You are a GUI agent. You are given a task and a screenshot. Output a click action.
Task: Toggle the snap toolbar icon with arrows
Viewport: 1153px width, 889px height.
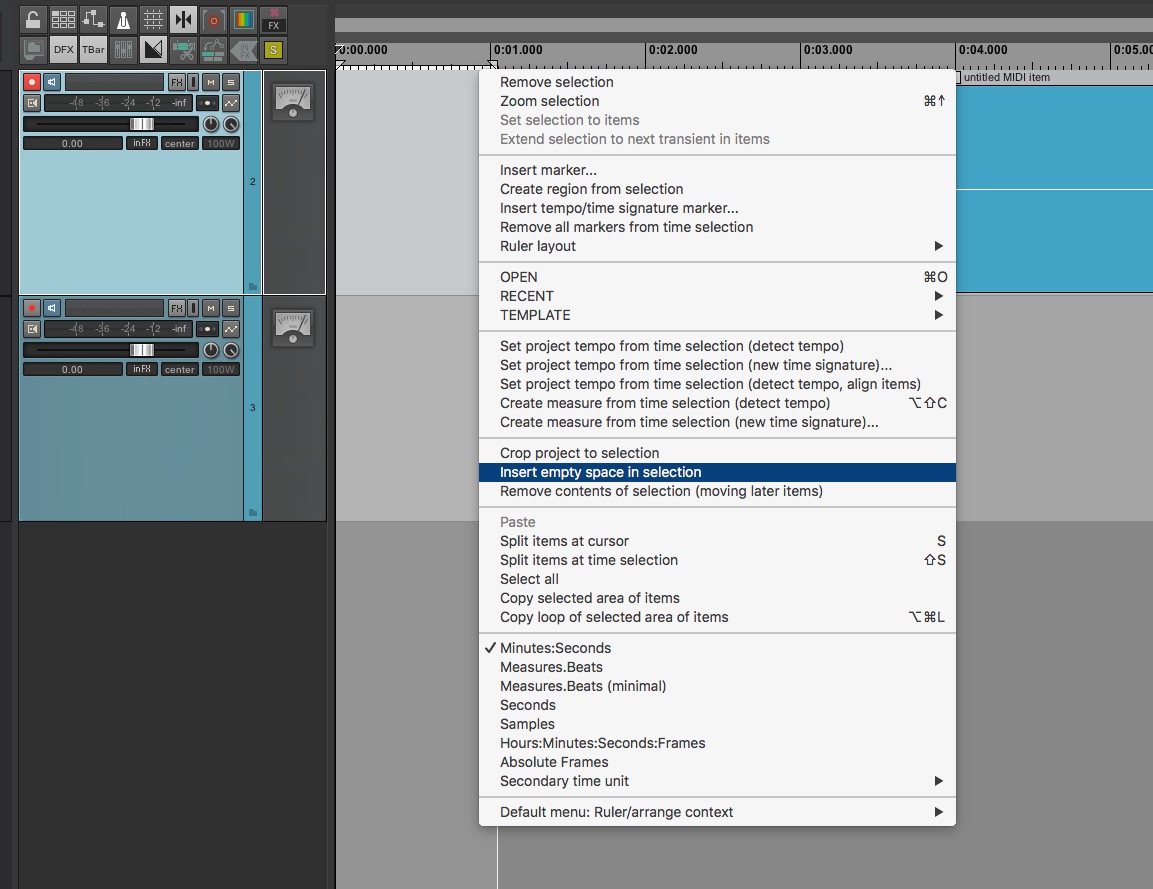(x=184, y=19)
